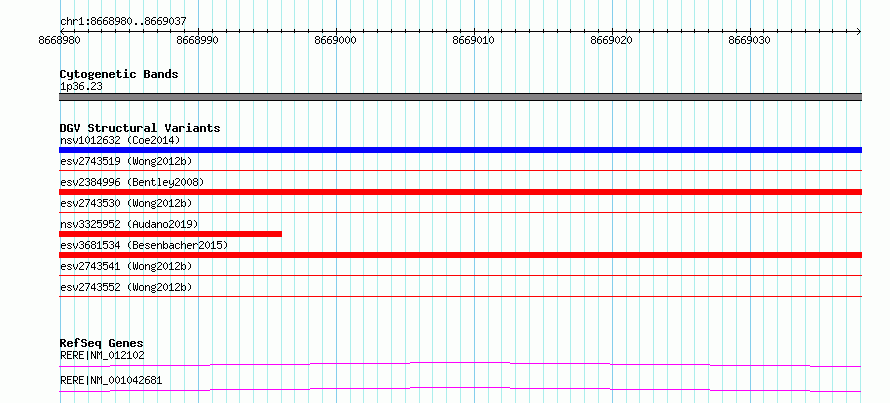Click the nsv1012632 (Coe2014) blue variant bar

point(460,150)
